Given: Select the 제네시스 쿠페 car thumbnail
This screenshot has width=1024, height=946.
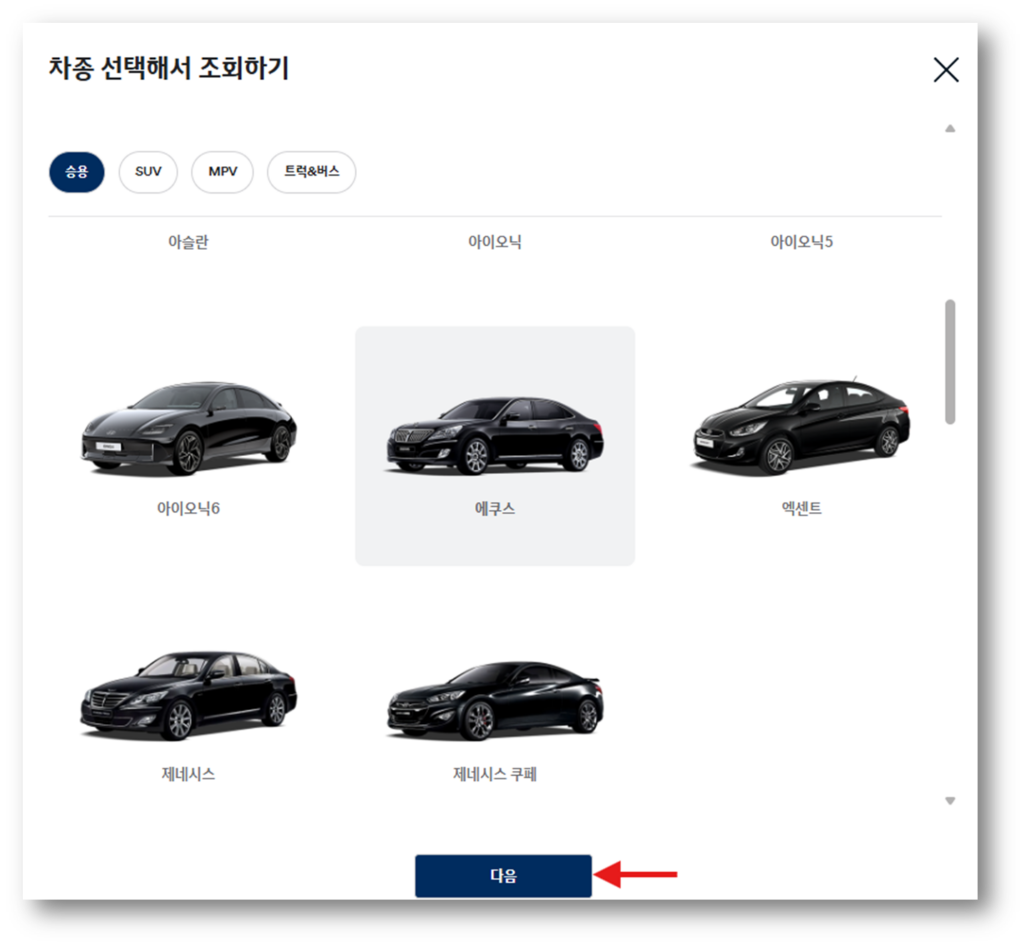Looking at the screenshot, I should (494, 700).
